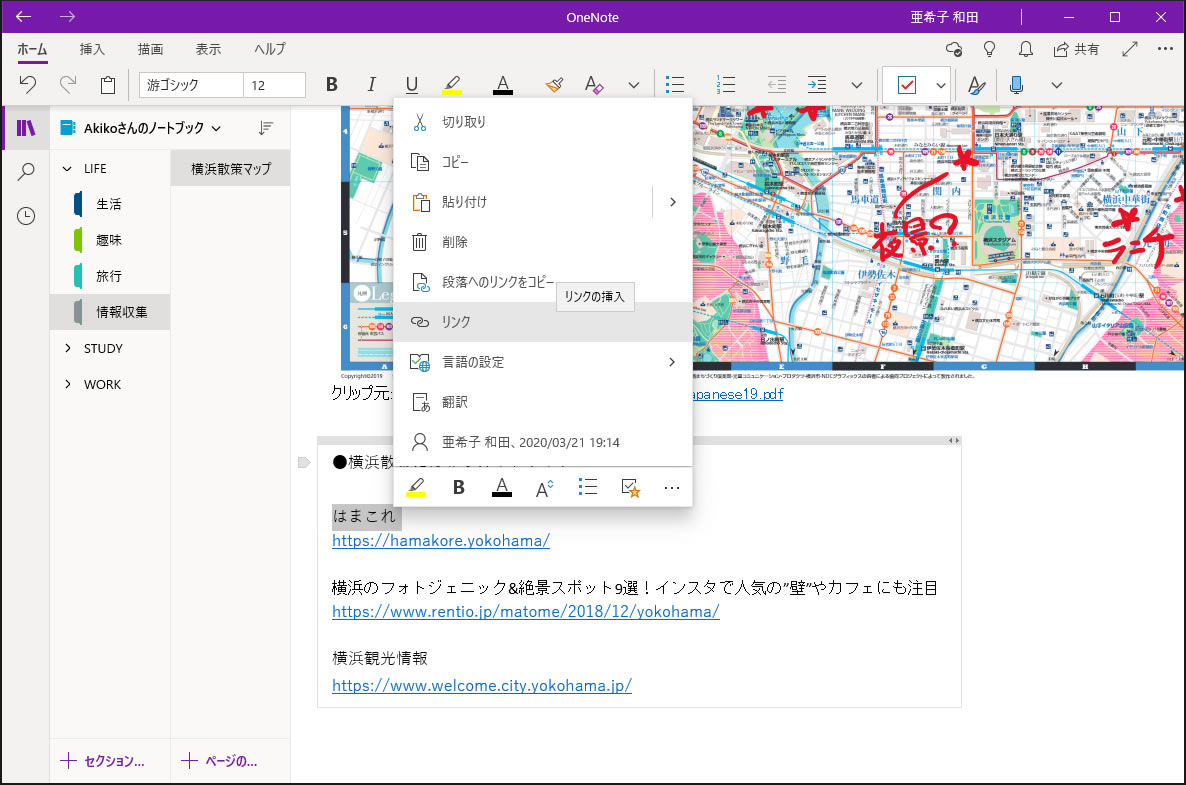The width and height of the screenshot is (1186, 785).
Task: Expand the STUDY section group
Action: pyautogui.click(x=68, y=348)
